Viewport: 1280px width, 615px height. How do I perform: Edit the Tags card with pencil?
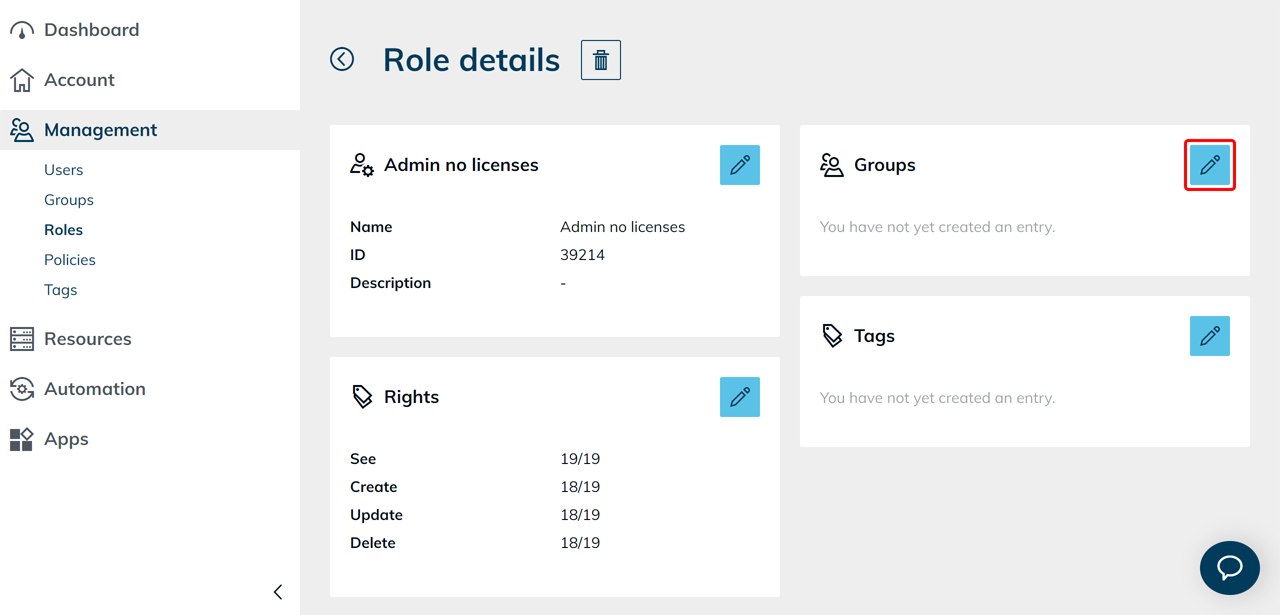coord(1210,336)
